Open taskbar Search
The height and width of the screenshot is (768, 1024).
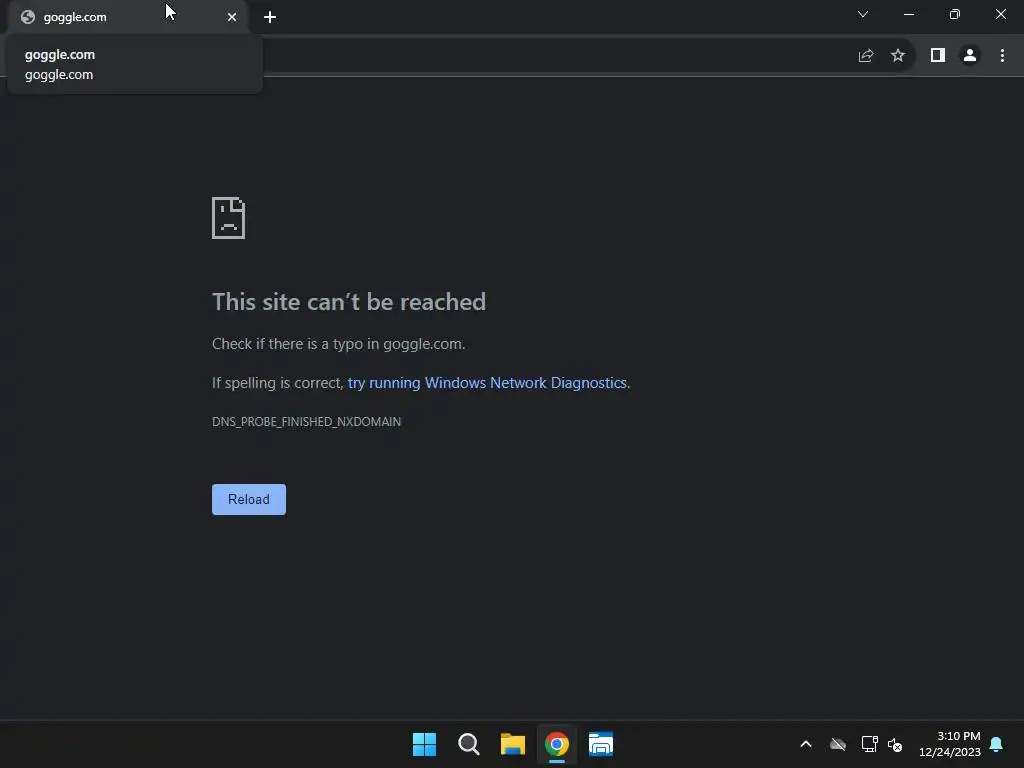point(469,744)
